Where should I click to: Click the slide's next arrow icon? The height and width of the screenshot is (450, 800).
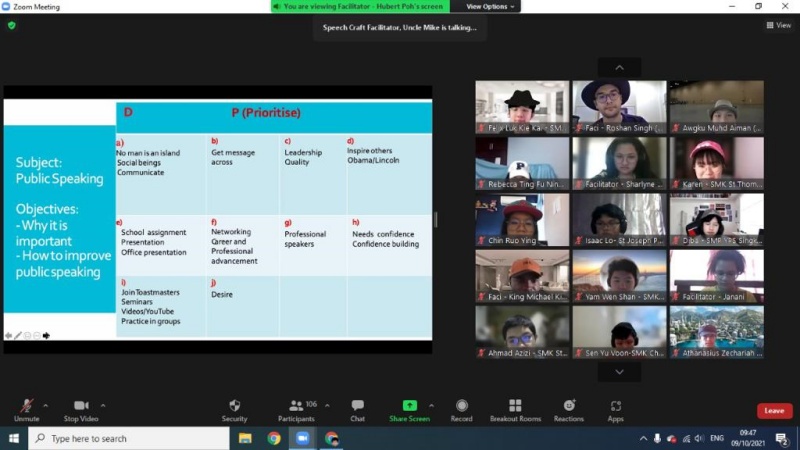(x=46, y=335)
